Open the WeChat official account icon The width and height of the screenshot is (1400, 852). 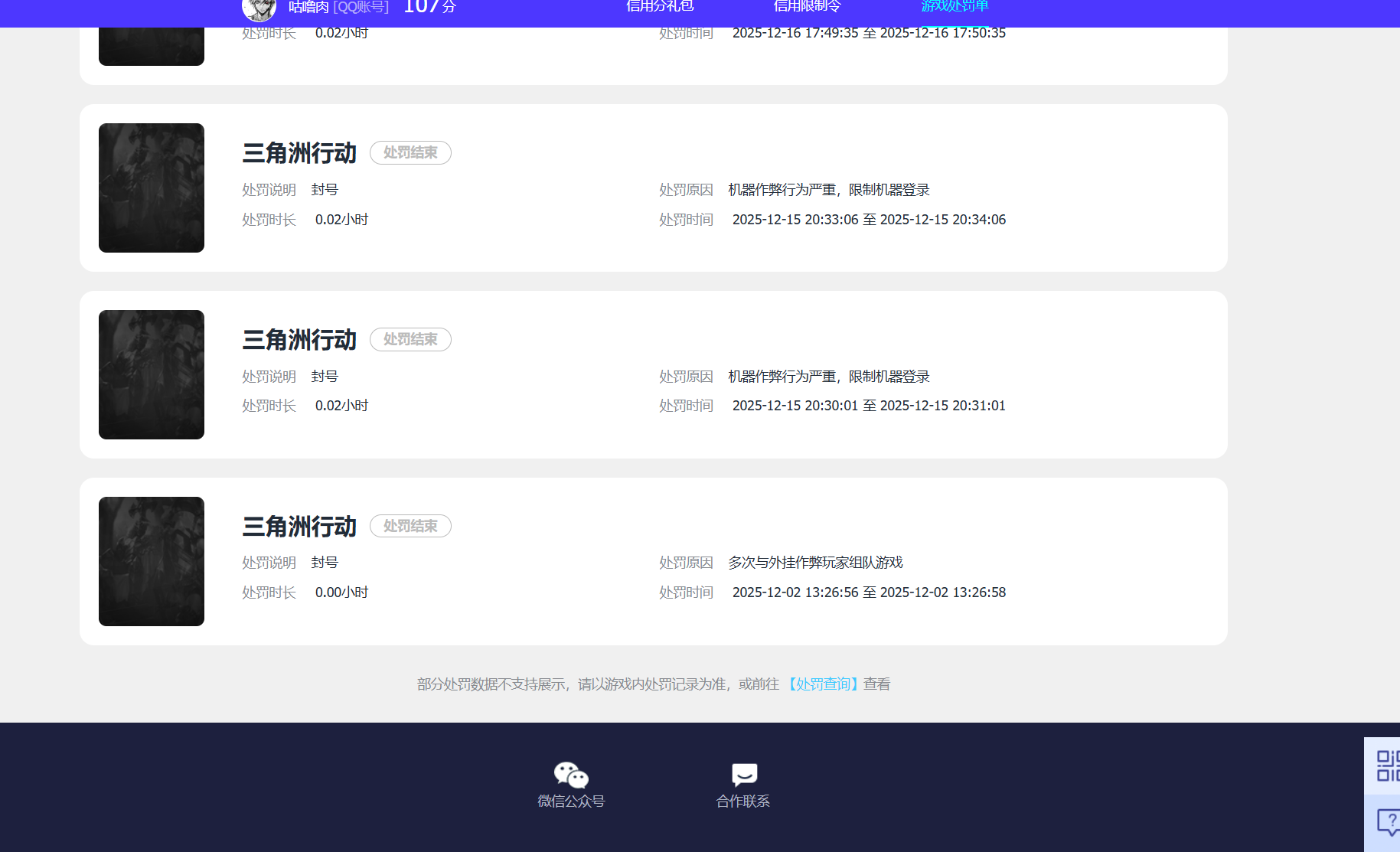(x=571, y=775)
